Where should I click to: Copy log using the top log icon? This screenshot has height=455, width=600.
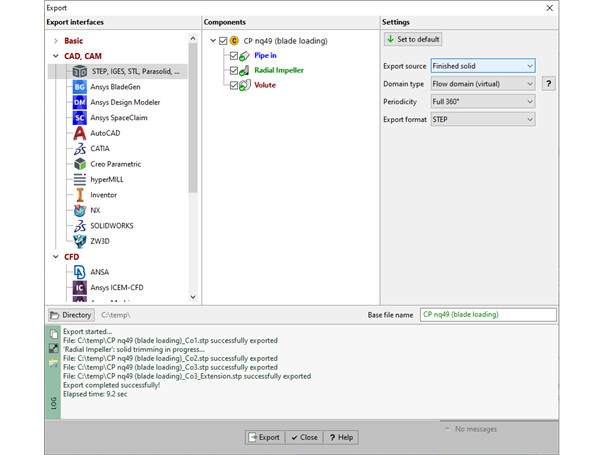tap(54, 334)
